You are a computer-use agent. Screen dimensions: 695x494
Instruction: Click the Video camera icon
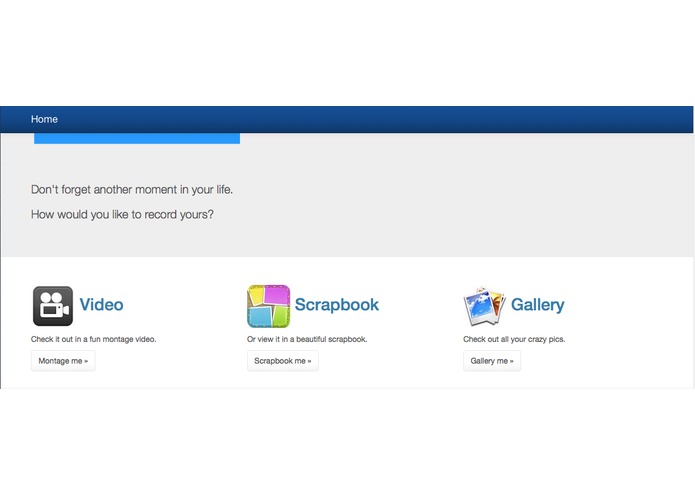53,306
